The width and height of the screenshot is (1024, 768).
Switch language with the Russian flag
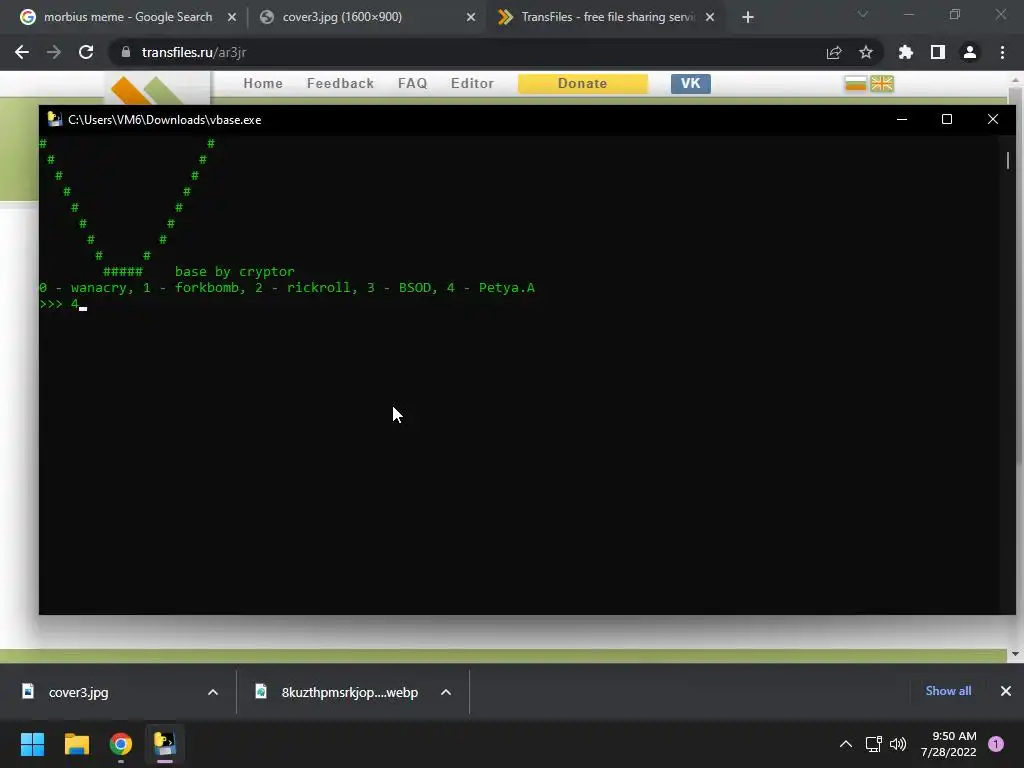click(856, 83)
